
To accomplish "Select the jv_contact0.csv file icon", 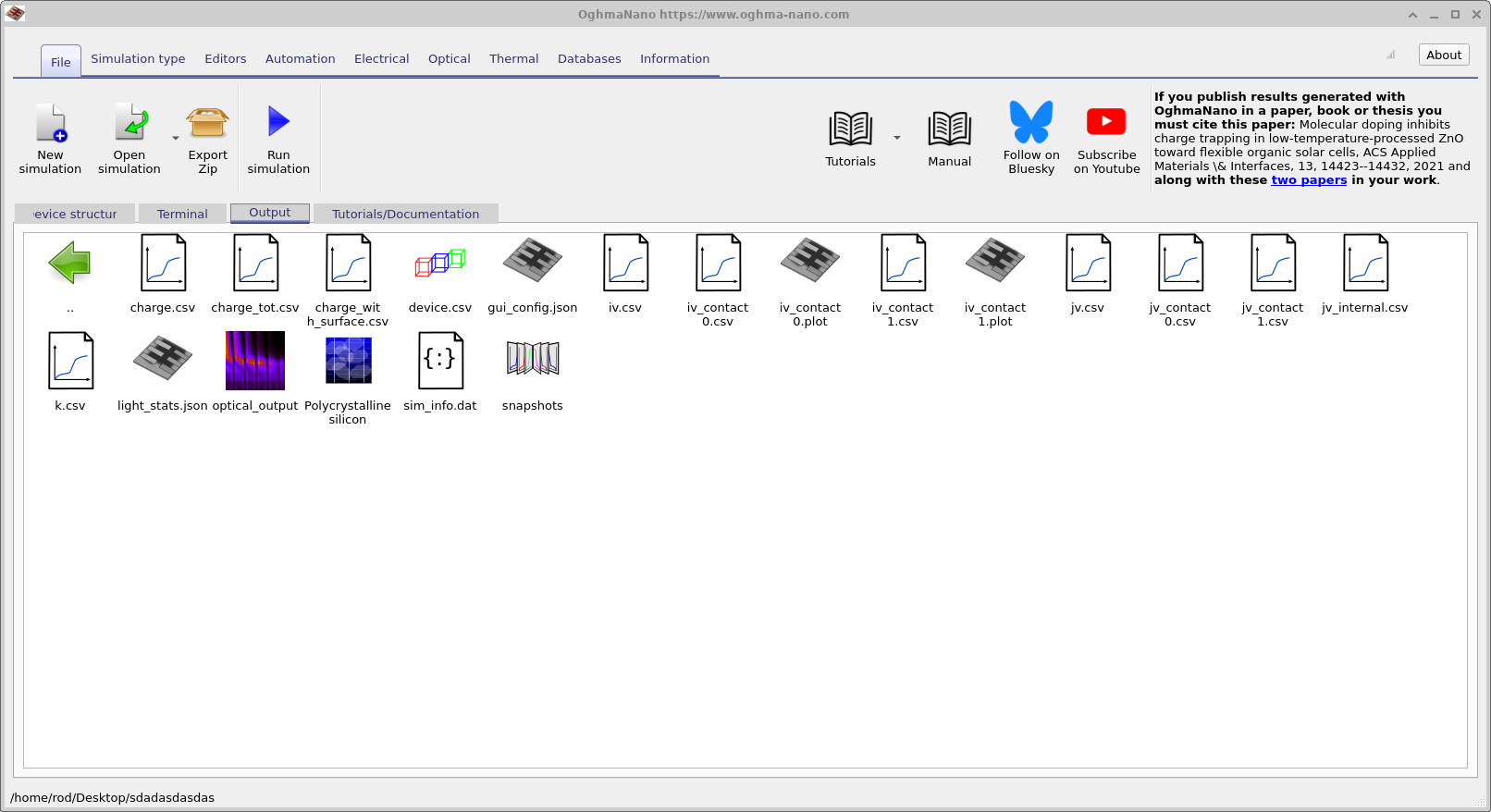I will coord(1181,263).
